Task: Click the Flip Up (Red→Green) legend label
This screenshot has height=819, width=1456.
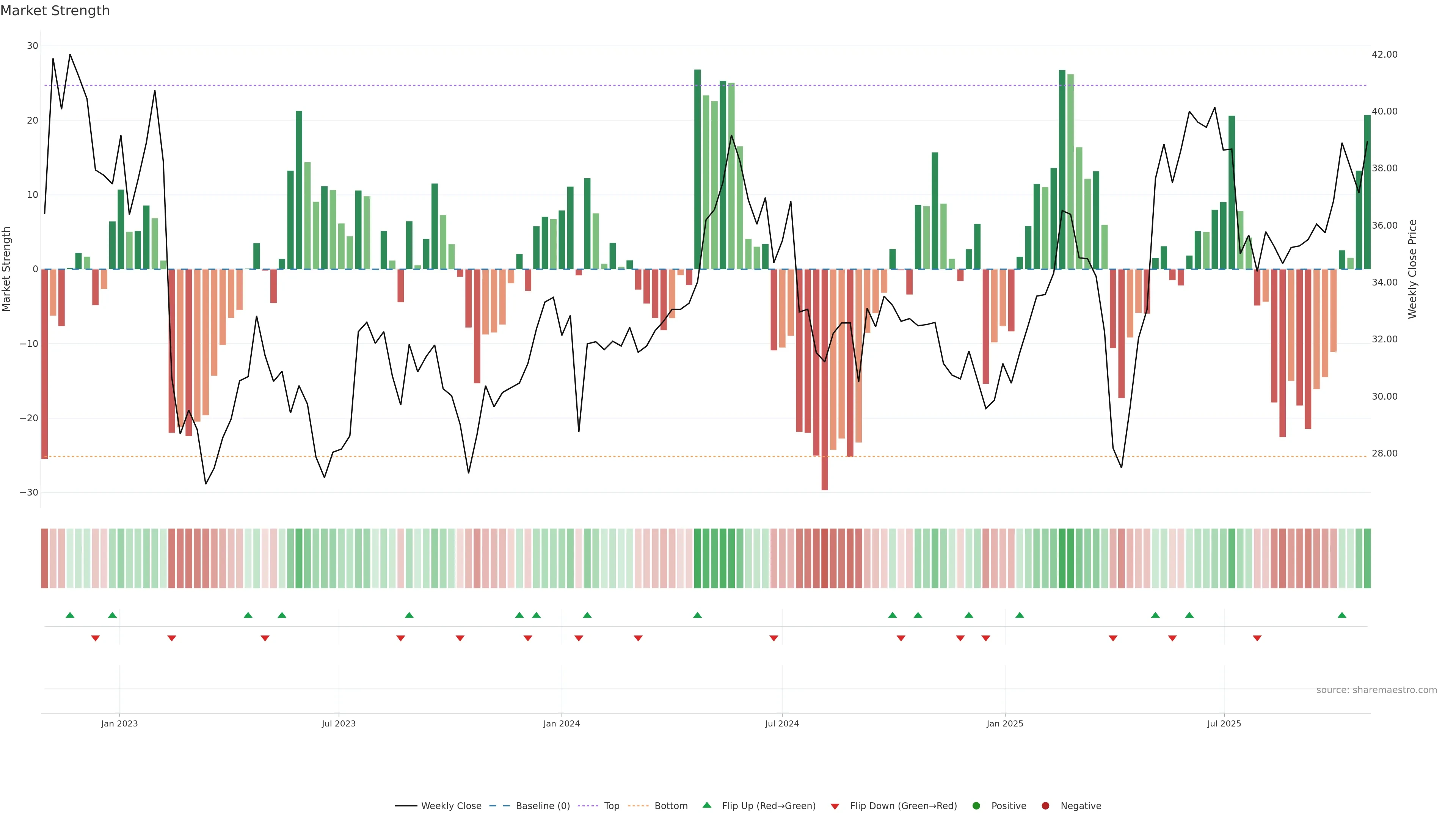Action: coord(768,806)
